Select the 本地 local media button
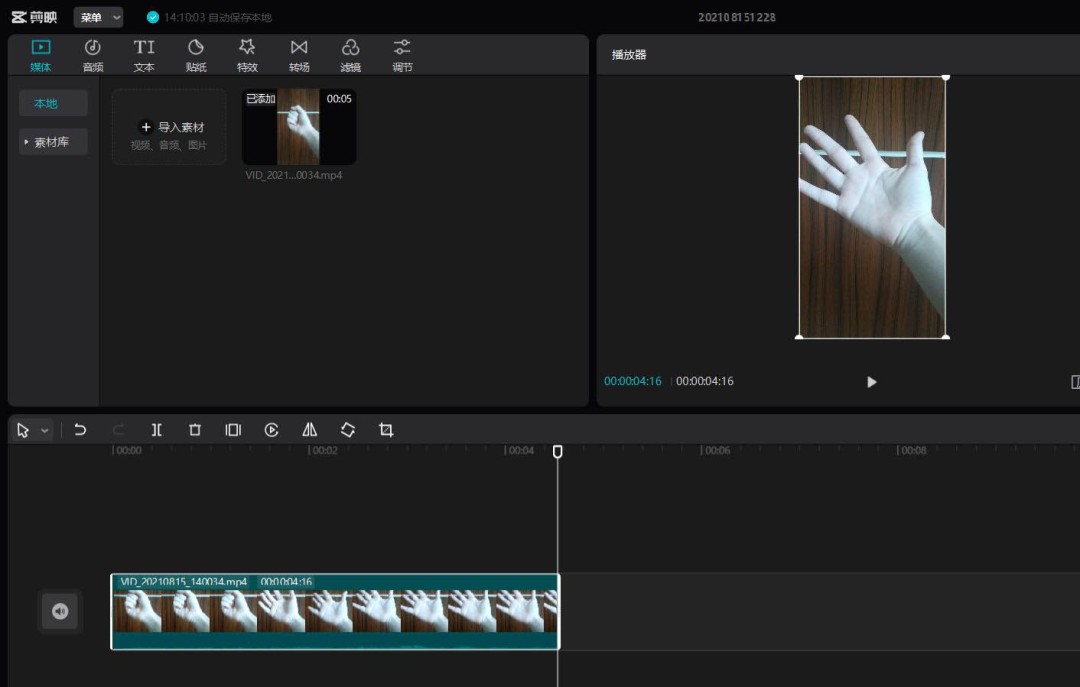Screen dimensions: 1080x687 point(53,103)
